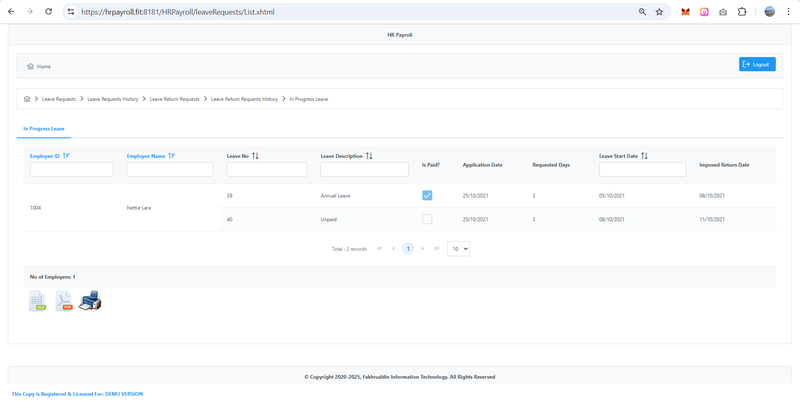Go to previous page of results
This screenshot has height=402, width=800.
pos(394,248)
